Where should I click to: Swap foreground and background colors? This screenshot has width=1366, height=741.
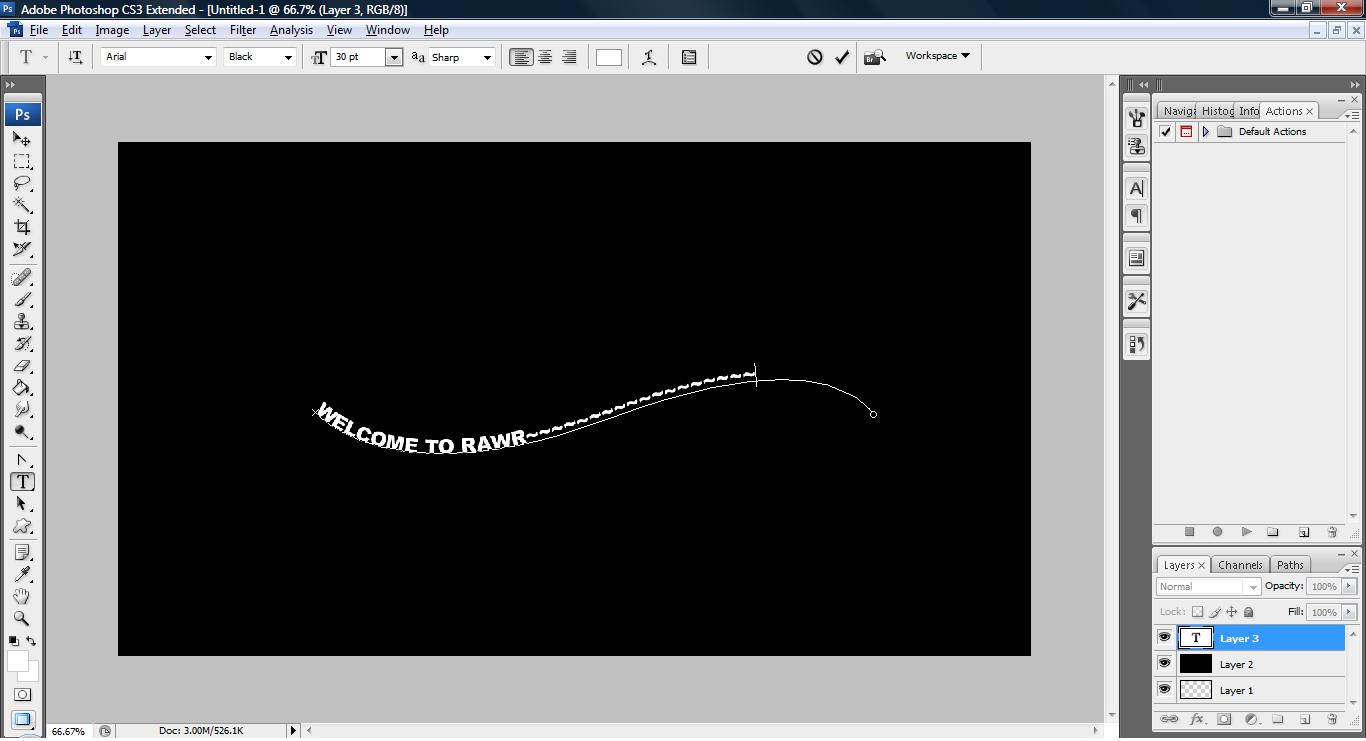(31, 641)
